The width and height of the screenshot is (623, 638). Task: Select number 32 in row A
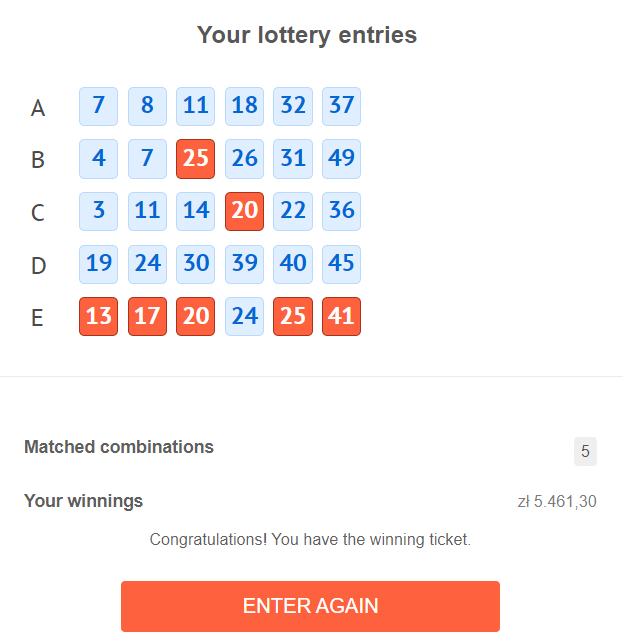pos(293,106)
